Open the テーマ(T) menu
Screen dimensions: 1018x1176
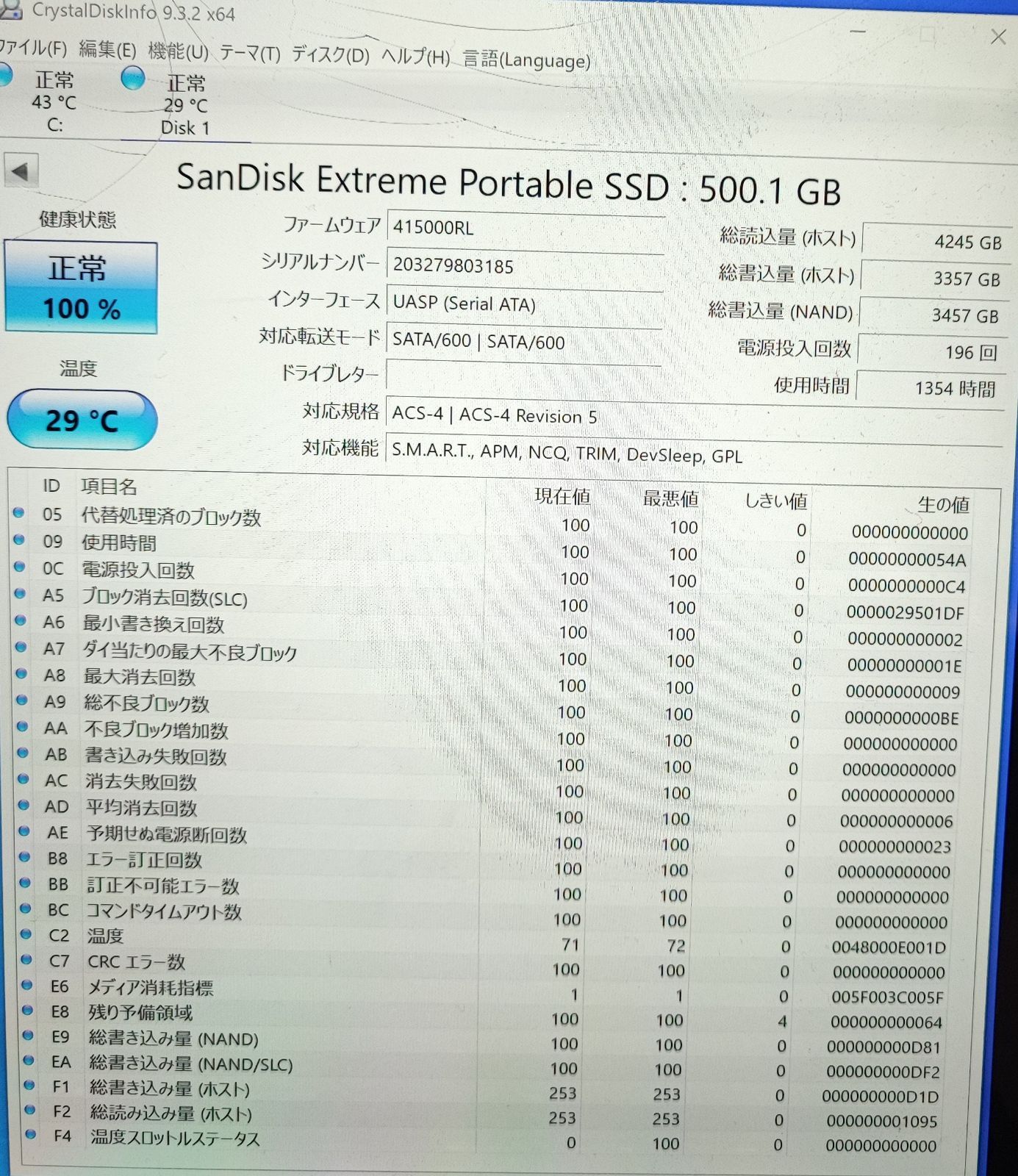tap(250, 53)
